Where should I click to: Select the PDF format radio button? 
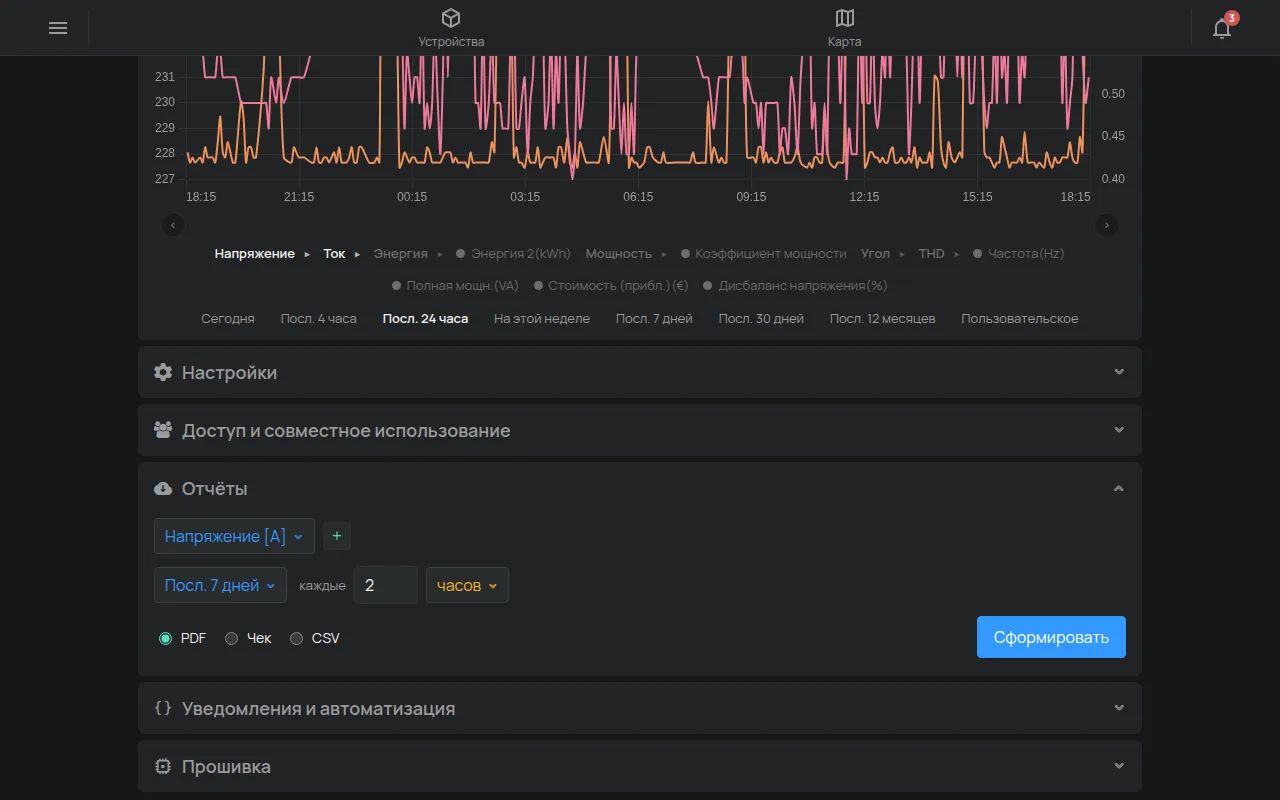pyautogui.click(x=166, y=638)
